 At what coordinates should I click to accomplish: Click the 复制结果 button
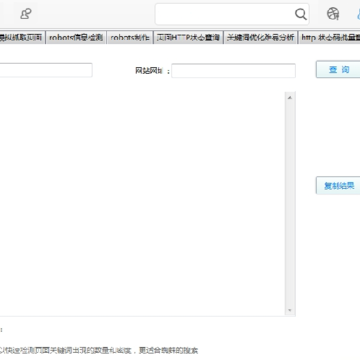(338, 186)
